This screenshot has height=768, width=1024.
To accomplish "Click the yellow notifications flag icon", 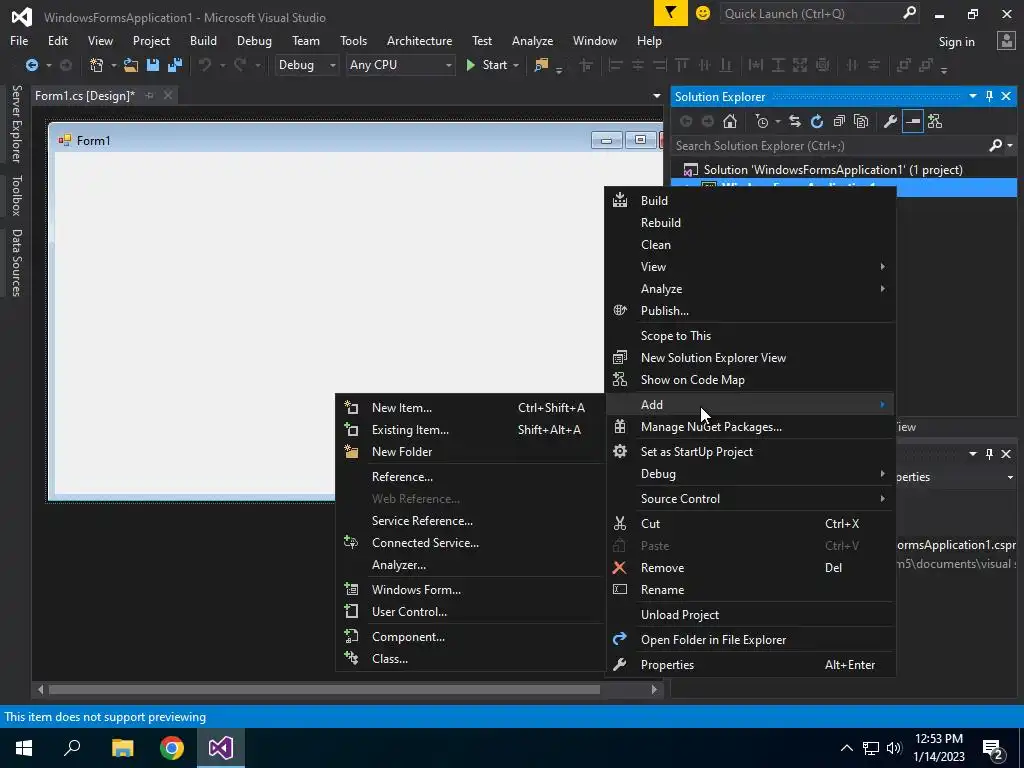I will [x=671, y=13].
